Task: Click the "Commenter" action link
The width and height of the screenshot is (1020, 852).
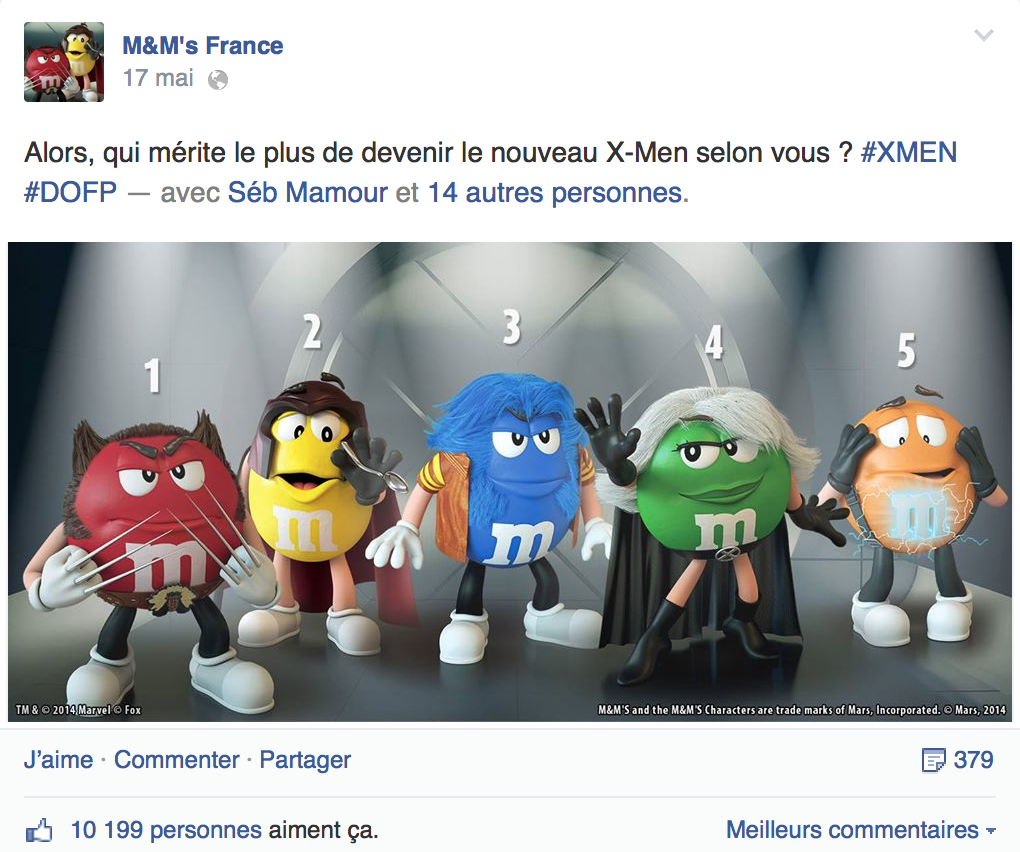Action: point(176,760)
